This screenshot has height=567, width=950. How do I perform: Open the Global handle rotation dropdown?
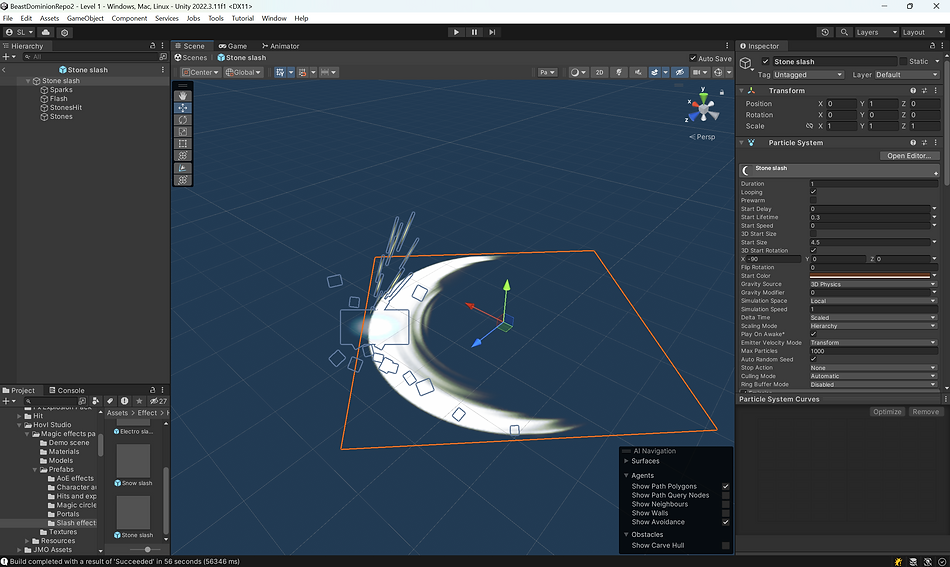tap(243, 72)
